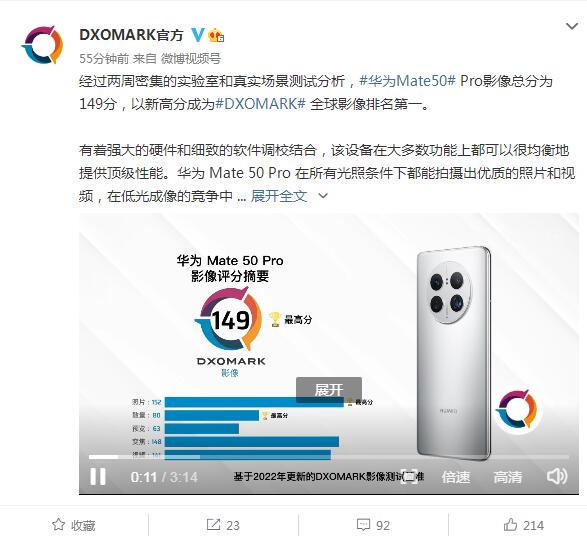Seek along the video progress bar

tap(329, 457)
